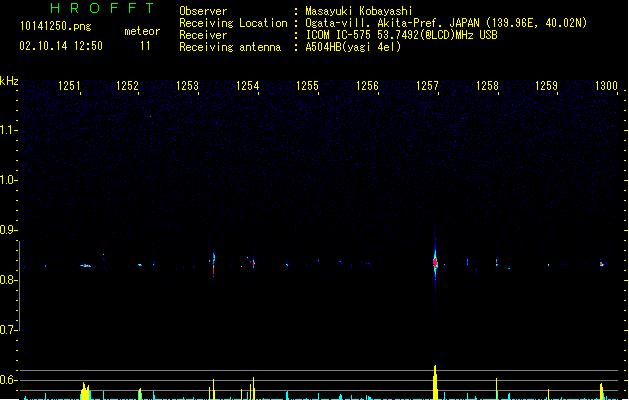Click the strong meteor echo at 1257
Image resolution: width=629 pixels, height=400 pixels.
pos(435,262)
